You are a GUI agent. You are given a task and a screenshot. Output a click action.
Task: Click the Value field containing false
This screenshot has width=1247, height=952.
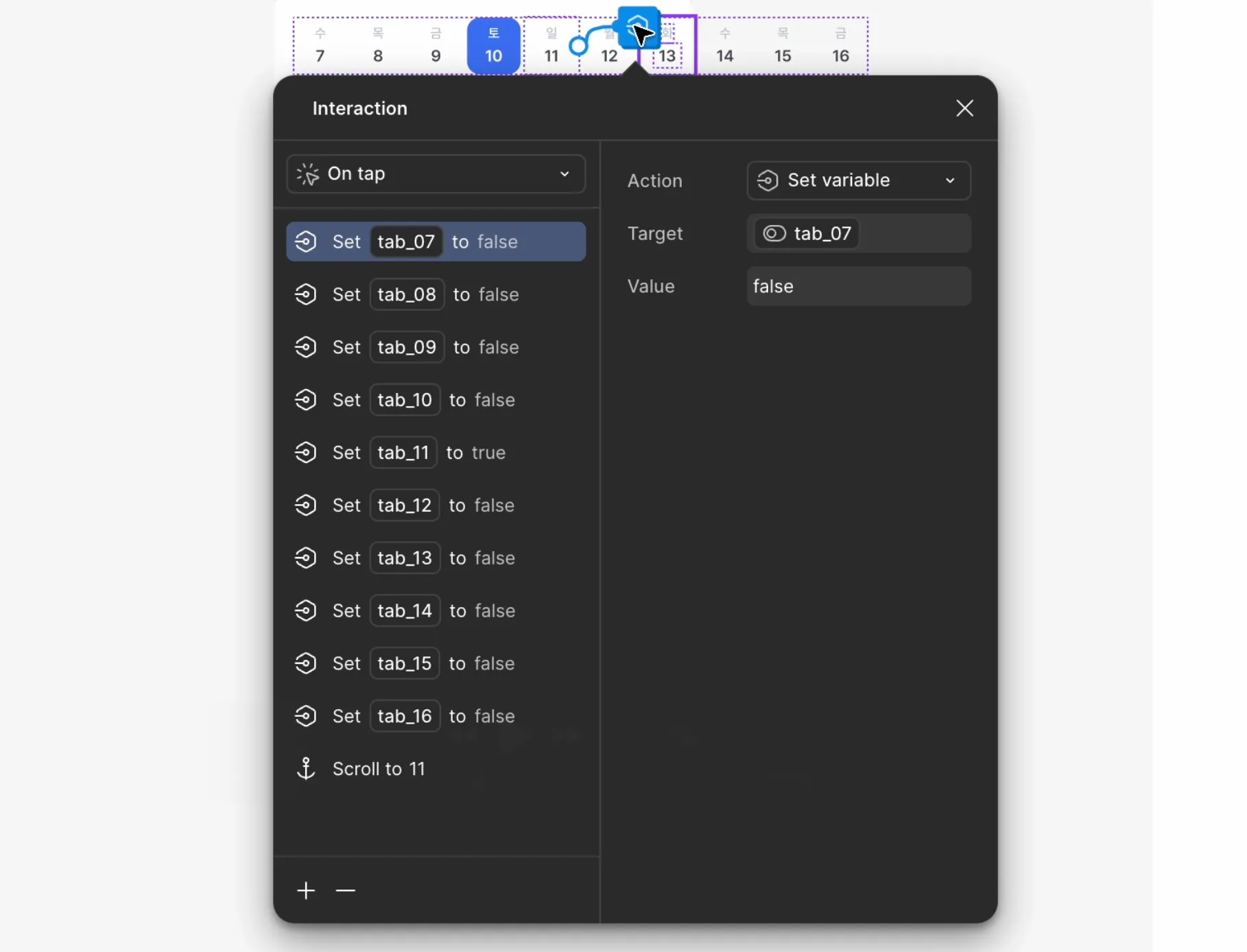(x=859, y=286)
